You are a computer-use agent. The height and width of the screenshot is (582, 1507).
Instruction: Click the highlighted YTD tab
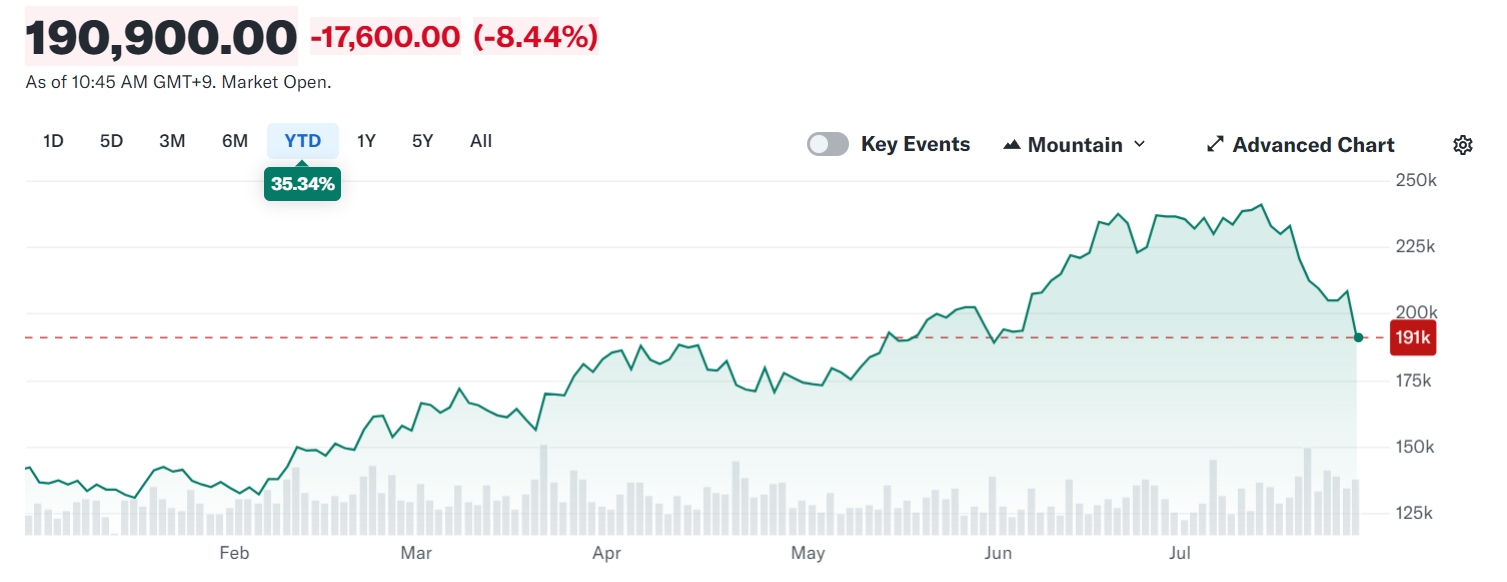tap(302, 141)
